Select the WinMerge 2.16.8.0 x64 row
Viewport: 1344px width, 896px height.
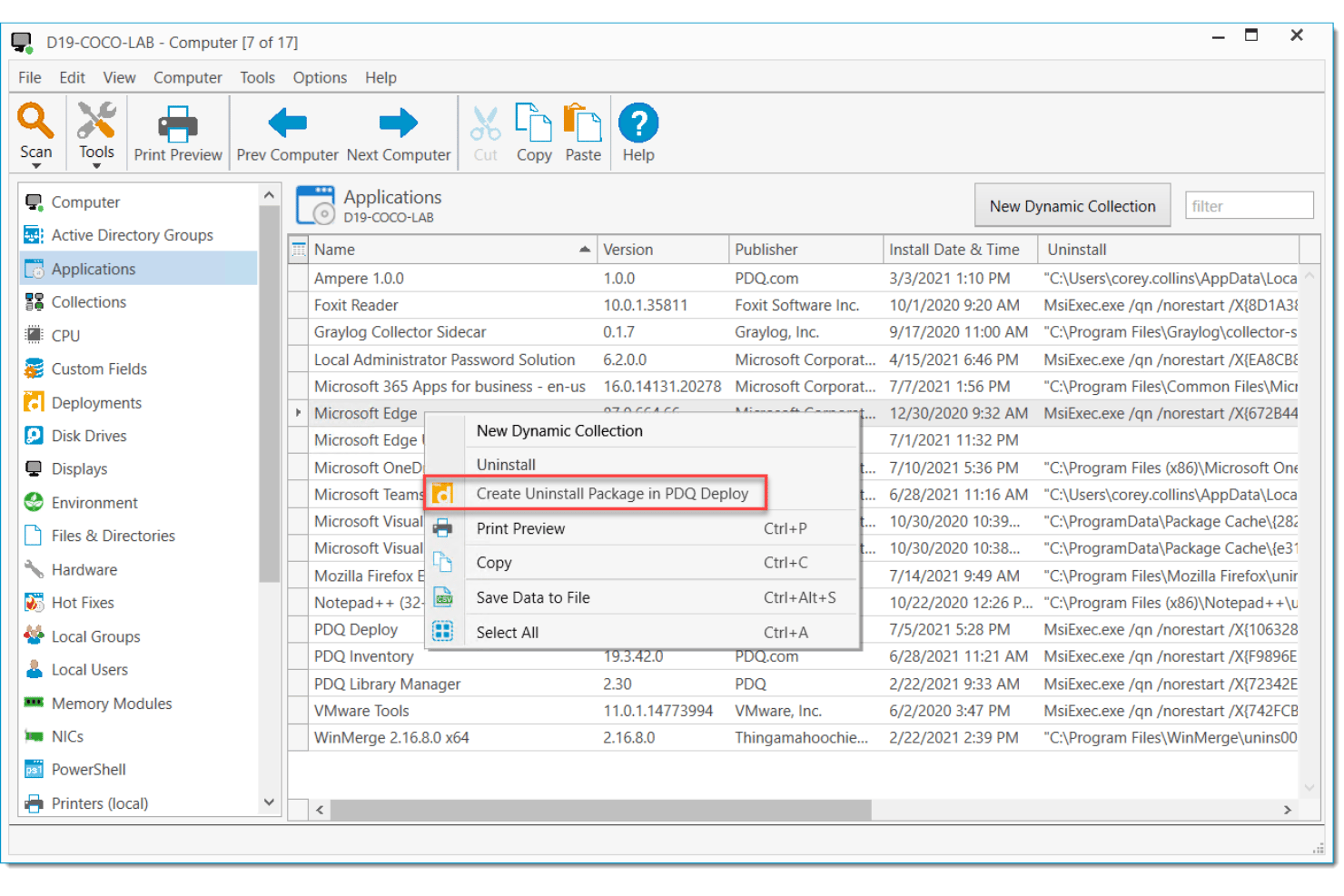coord(793,738)
